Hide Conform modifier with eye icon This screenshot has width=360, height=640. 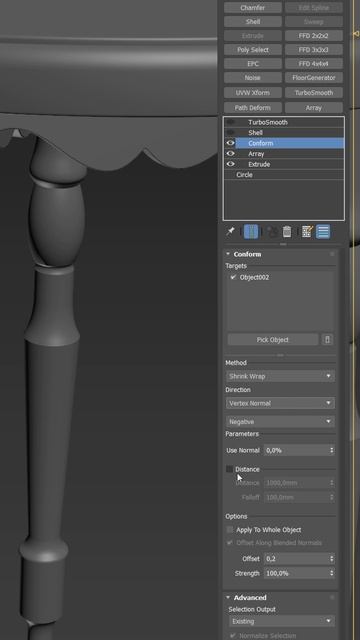click(231, 143)
